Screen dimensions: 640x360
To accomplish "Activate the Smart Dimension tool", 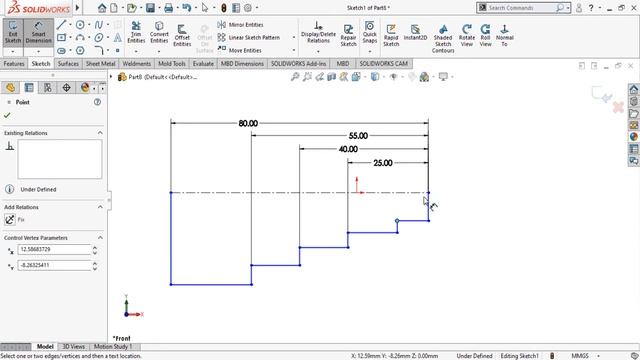I will tap(38, 33).
